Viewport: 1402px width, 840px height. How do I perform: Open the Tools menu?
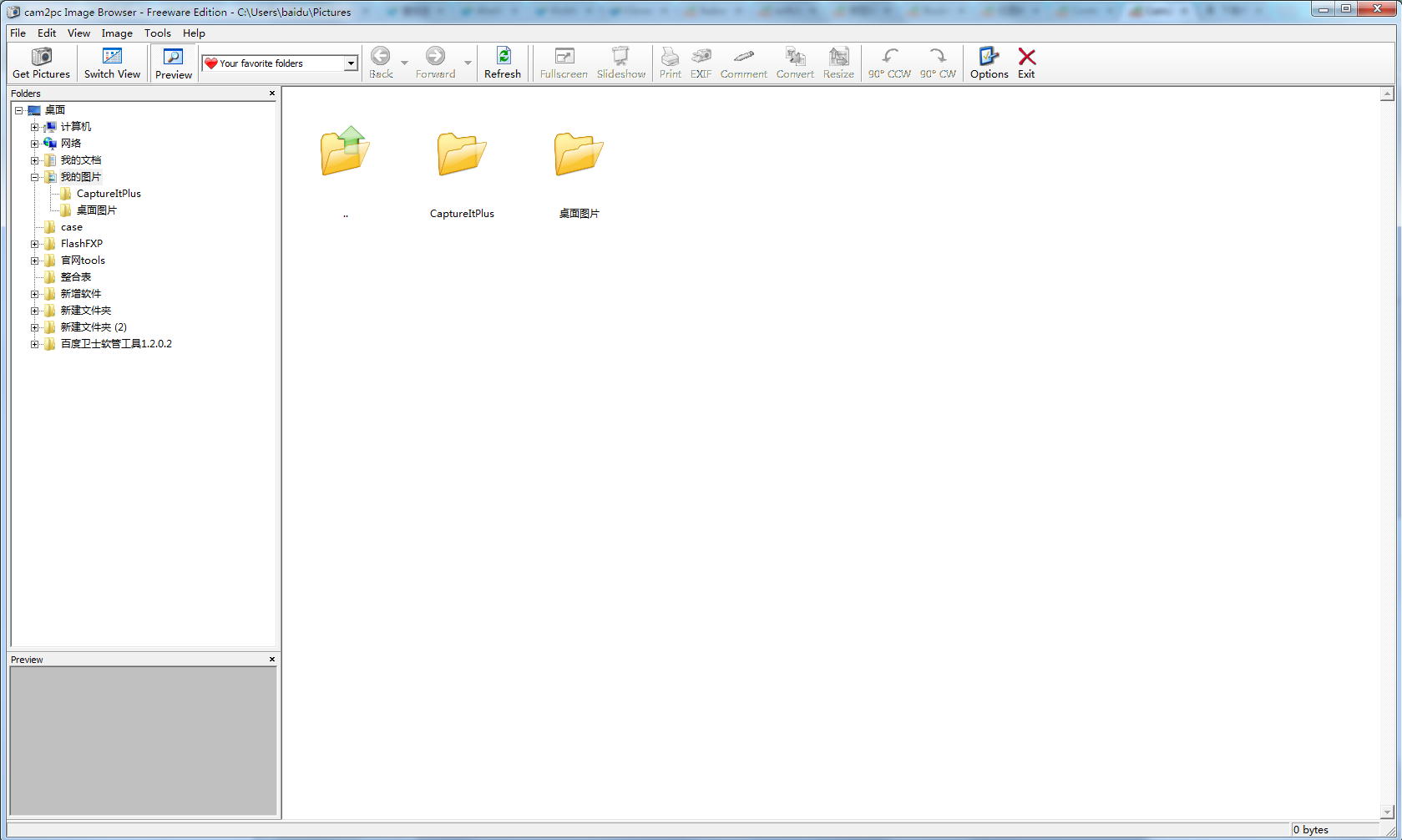(x=157, y=33)
